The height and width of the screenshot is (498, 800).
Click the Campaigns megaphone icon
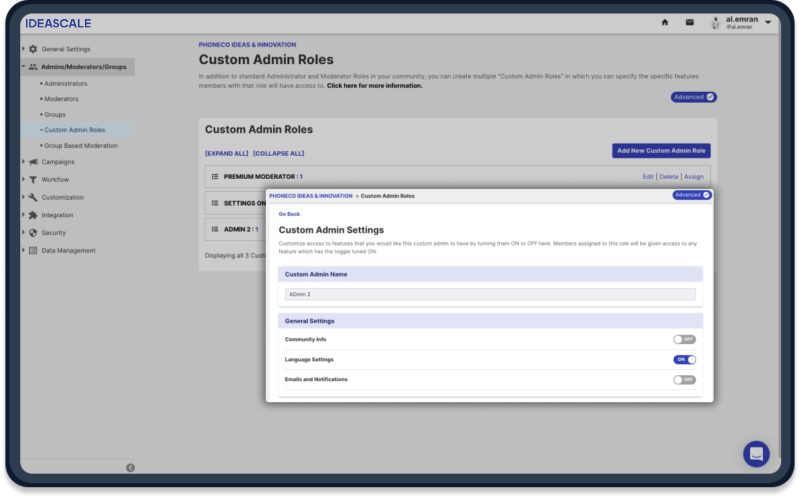coord(33,162)
